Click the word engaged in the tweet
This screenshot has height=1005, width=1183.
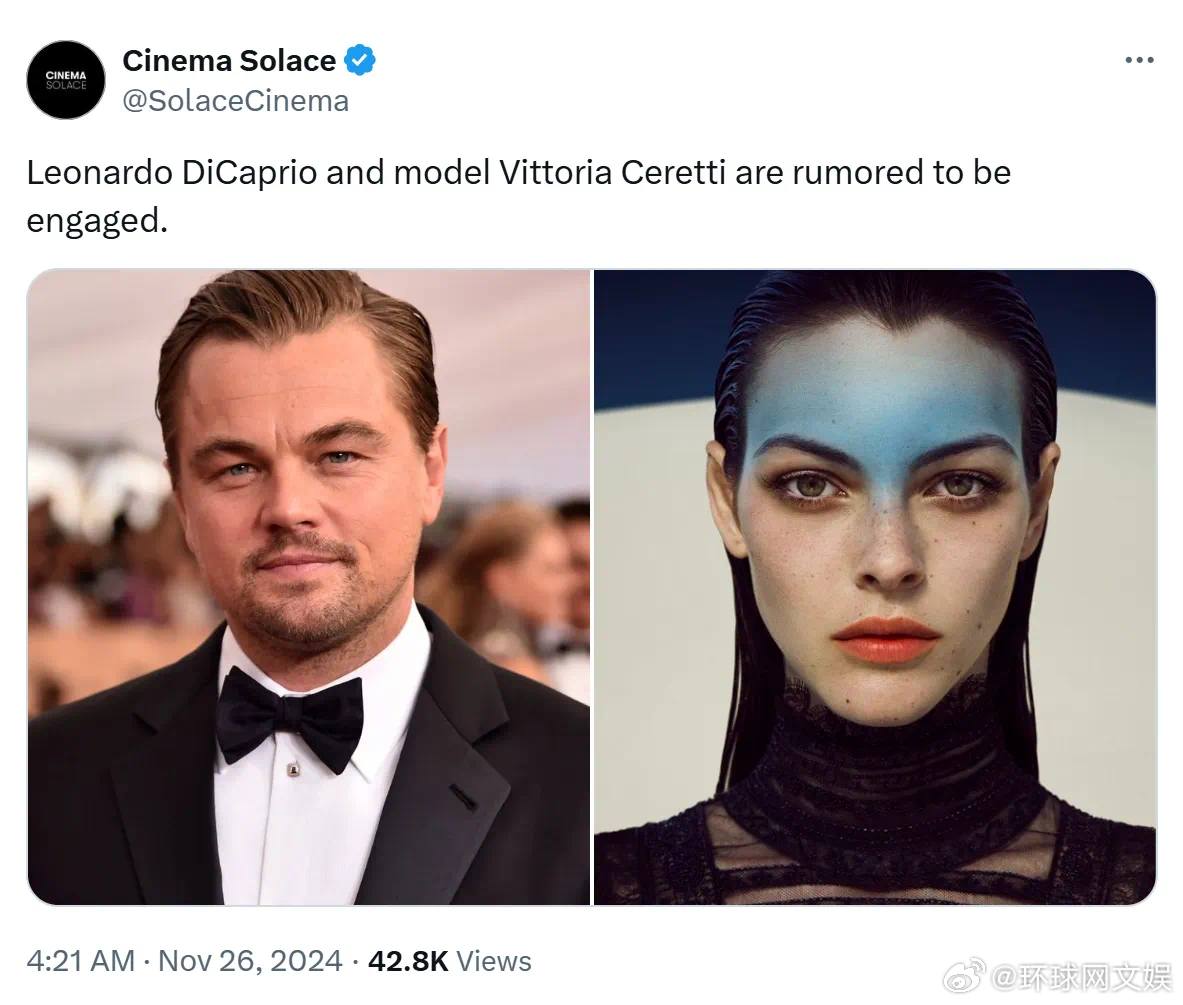click(94, 221)
